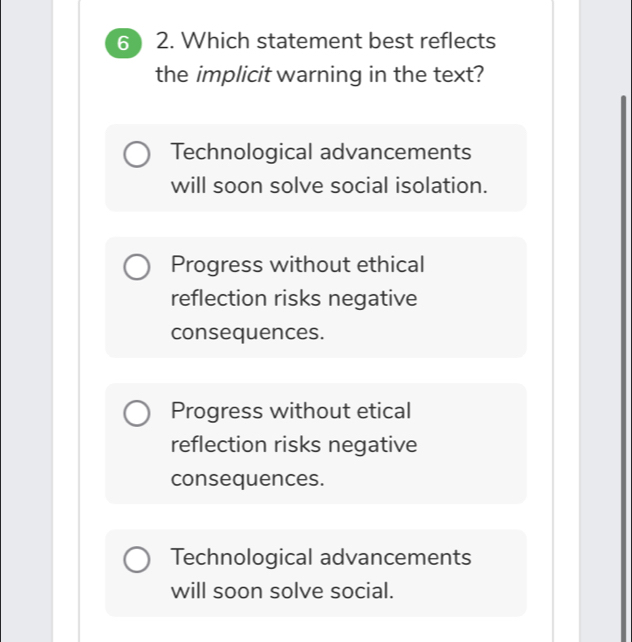Click "Technological advancements" in the last option
The image size is (632, 642).
[321, 556]
